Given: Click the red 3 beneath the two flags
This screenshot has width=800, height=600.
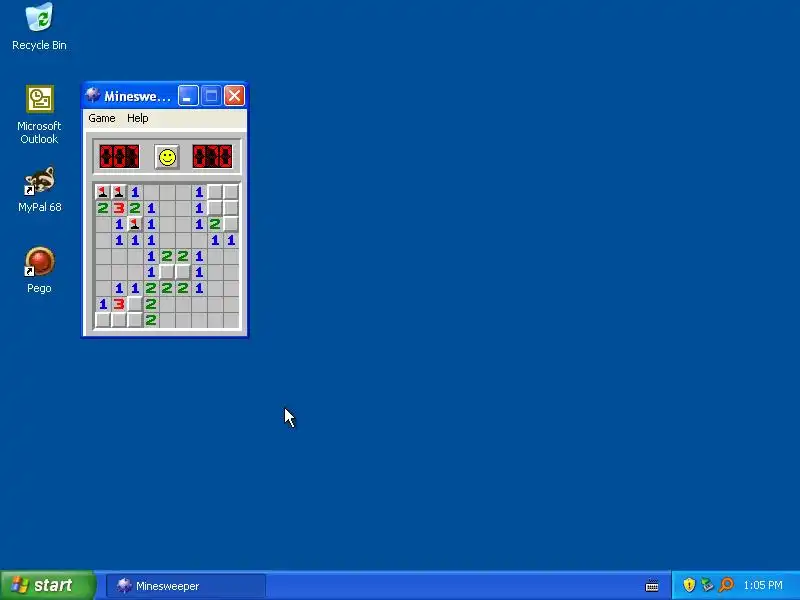Looking at the screenshot, I should (119, 208).
